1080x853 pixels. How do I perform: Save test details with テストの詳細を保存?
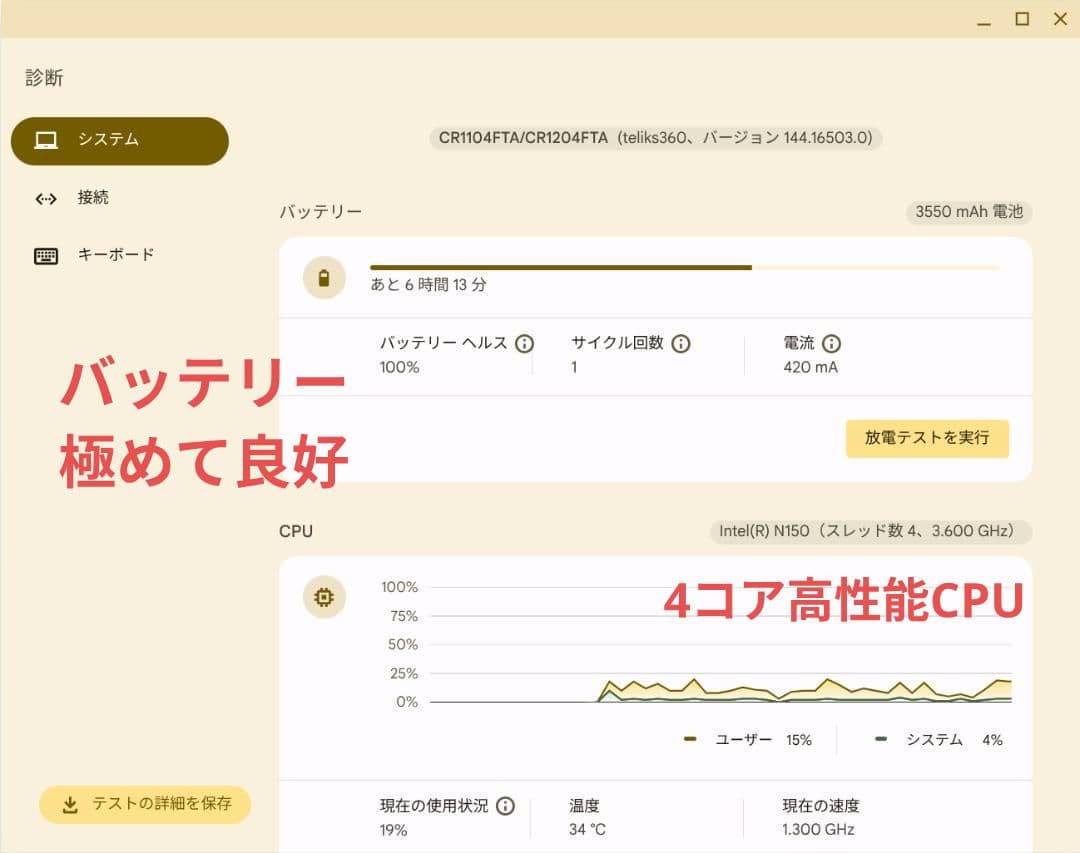coord(145,804)
